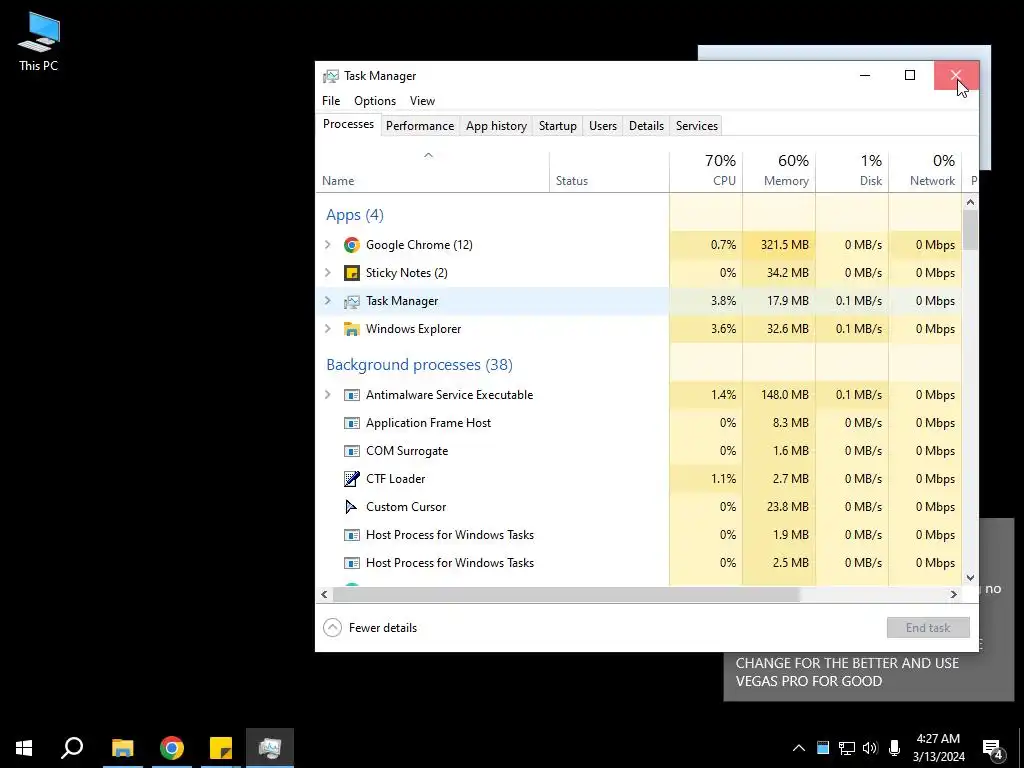Click the 4:27 AM taskbar clock

coord(938,748)
